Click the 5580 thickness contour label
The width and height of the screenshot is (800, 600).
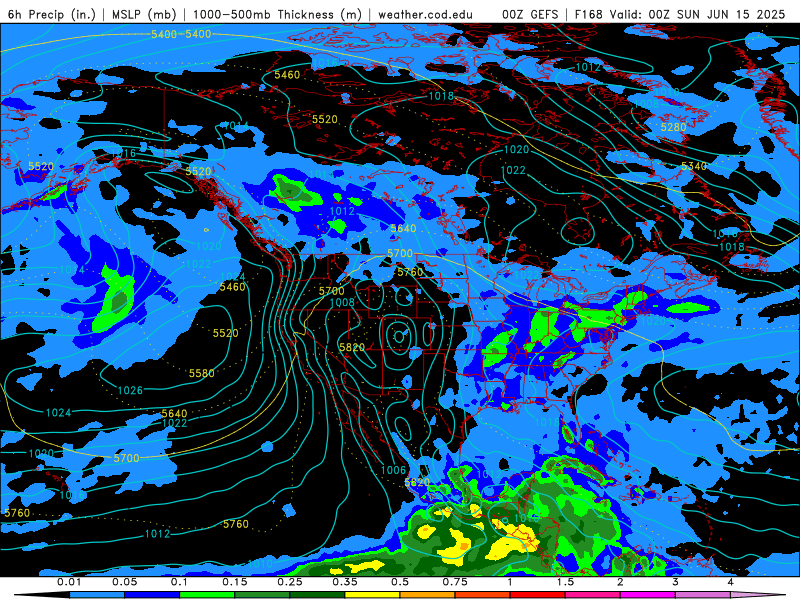(x=202, y=373)
